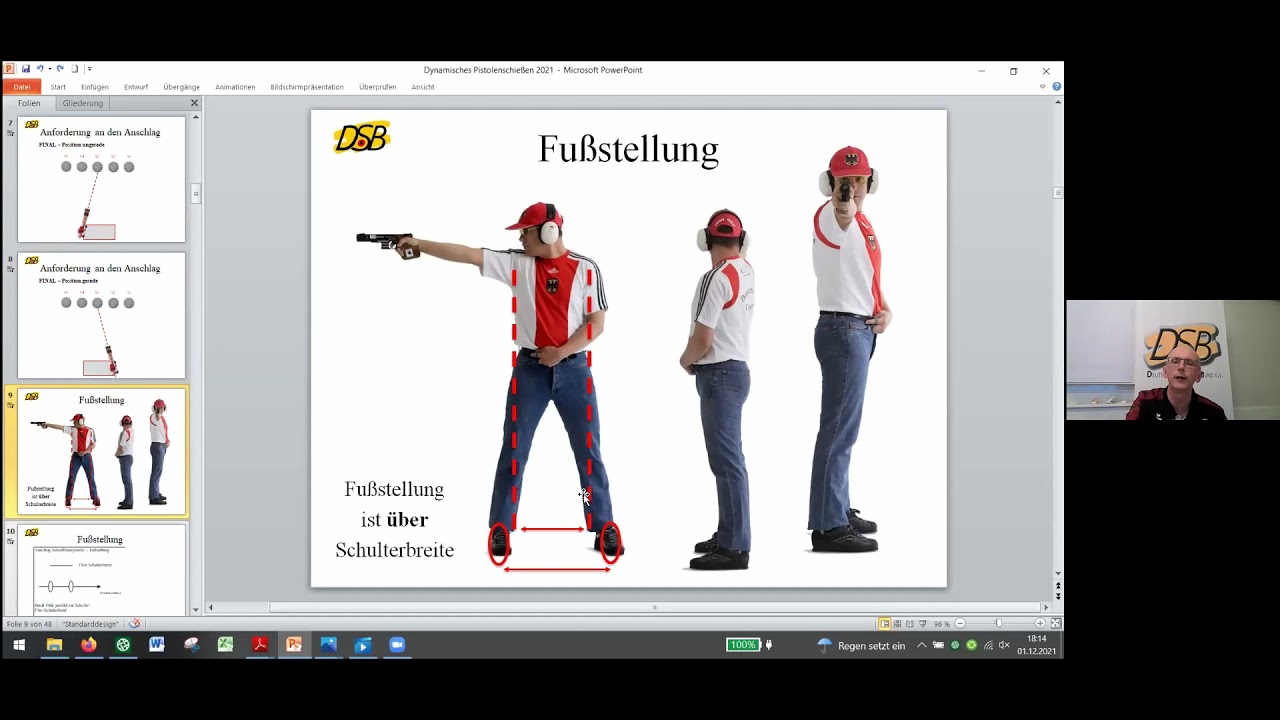
Task: Click the slide area vertical scroll-up arrow
Action: (x=1058, y=103)
